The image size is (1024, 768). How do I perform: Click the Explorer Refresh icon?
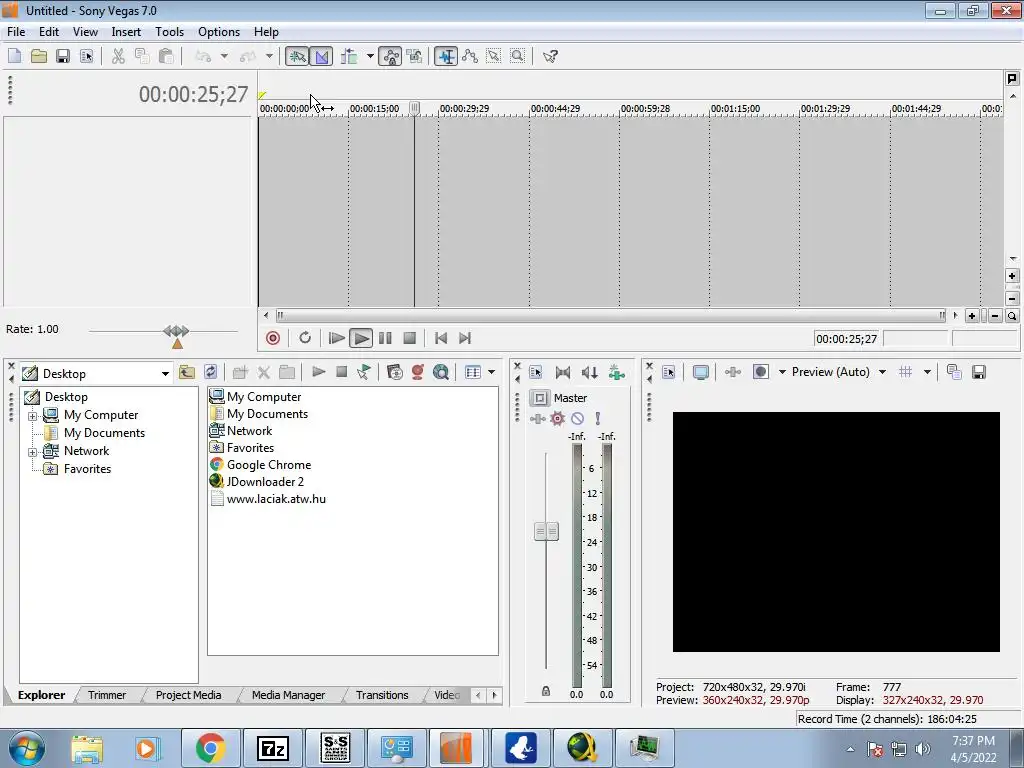pyautogui.click(x=210, y=372)
